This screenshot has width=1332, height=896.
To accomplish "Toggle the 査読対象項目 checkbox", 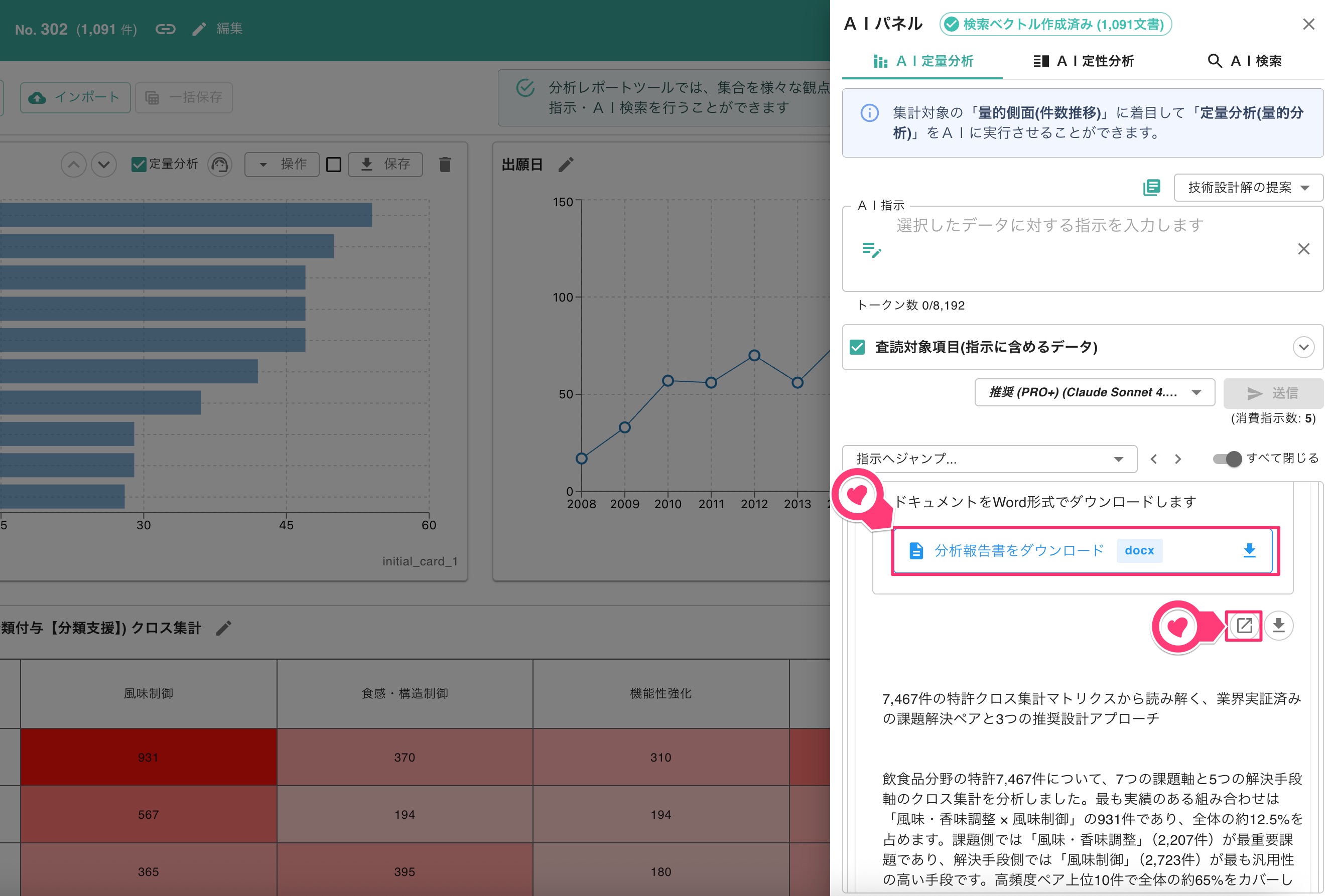I will pyautogui.click(x=857, y=347).
